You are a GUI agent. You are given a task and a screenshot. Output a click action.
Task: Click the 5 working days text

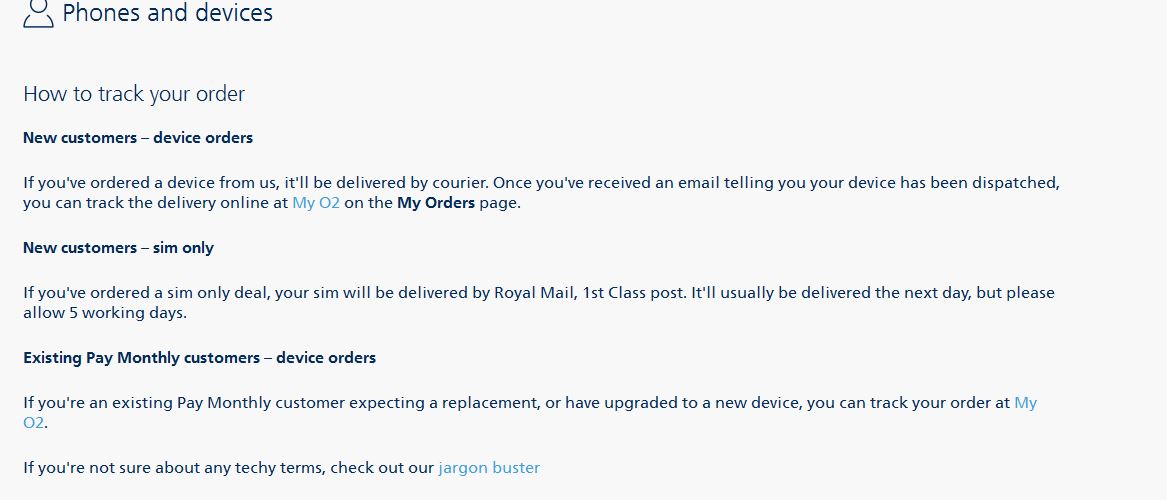coord(126,312)
